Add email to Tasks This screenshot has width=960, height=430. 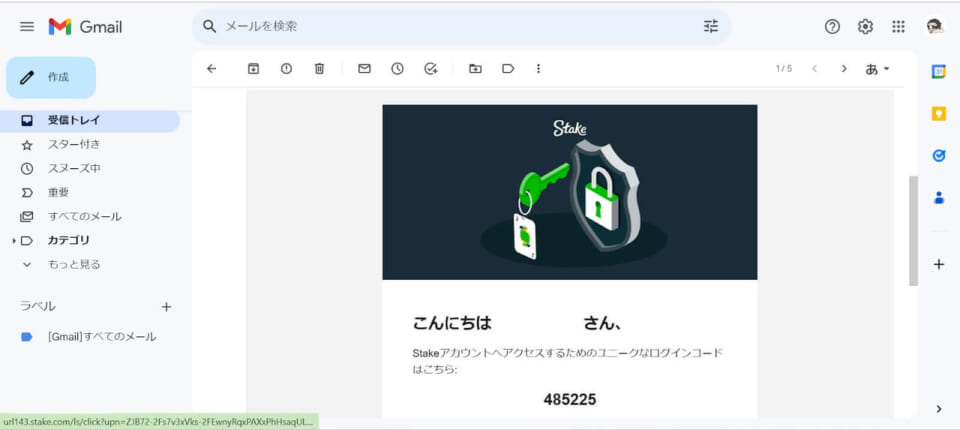431,69
